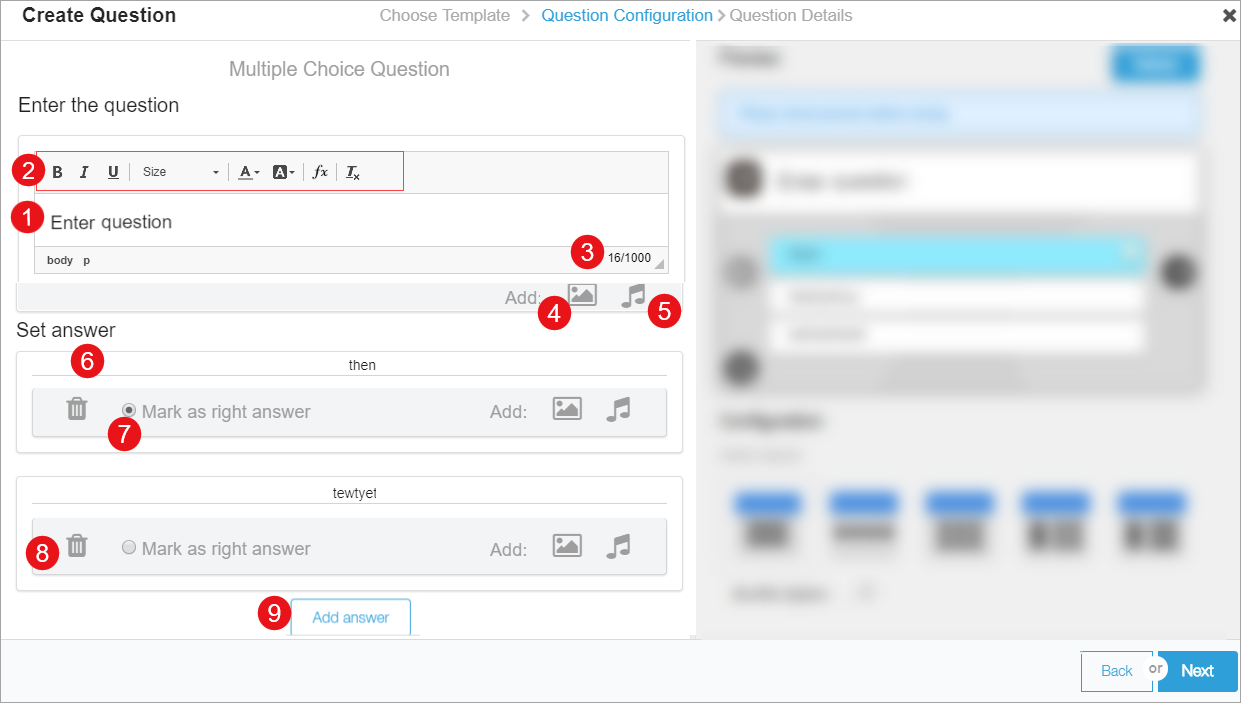This screenshot has height=703, width=1241.
Task: Mark 'then' as the right answer
Action: 129,410
